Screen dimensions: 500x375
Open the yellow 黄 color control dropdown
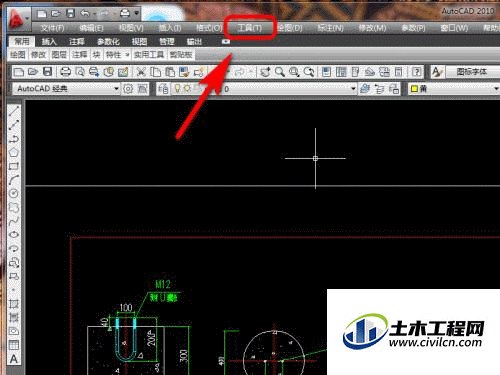pos(454,89)
